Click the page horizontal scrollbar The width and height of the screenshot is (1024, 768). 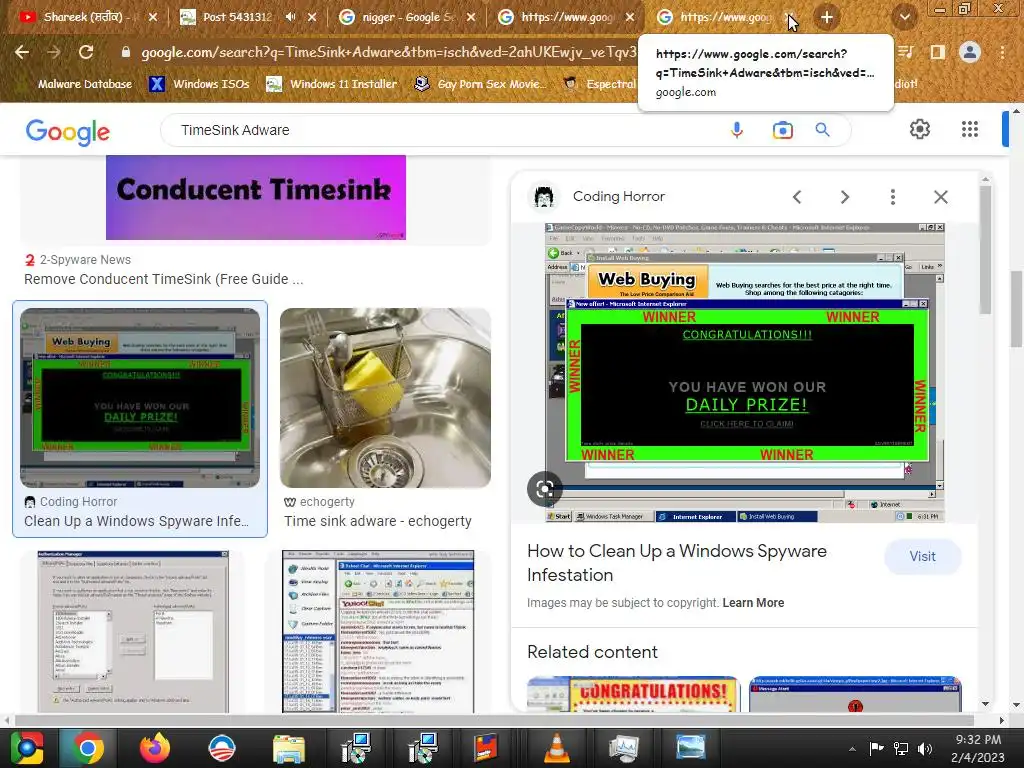(x=494, y=720)
